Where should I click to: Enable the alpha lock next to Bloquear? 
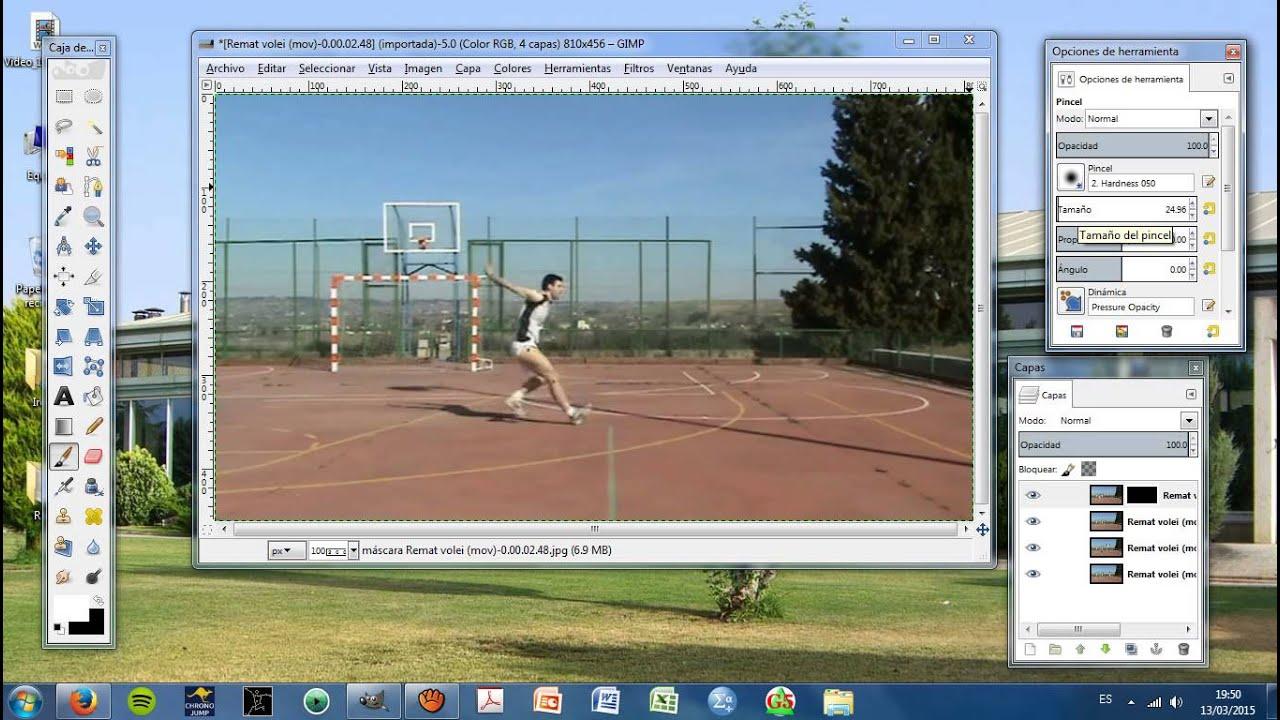(1089, 469)
